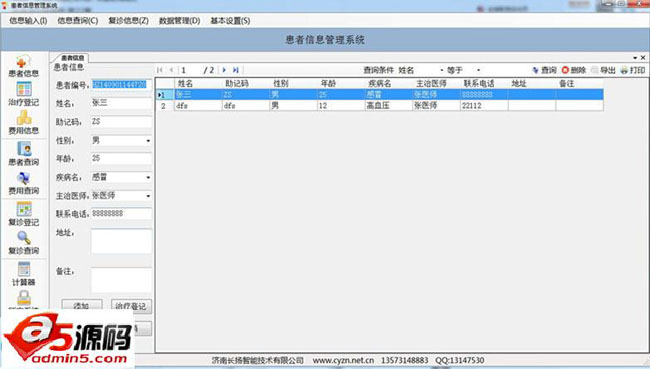The image size is (650, 369).
Task: Go to first record navigation icon
Action: [160, 70]
